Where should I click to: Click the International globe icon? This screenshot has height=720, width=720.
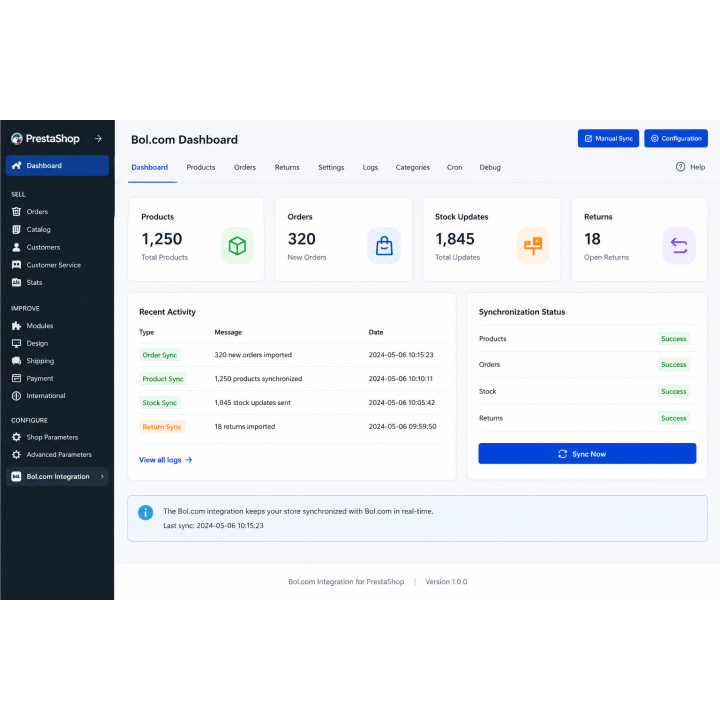(x=16, y=396)
